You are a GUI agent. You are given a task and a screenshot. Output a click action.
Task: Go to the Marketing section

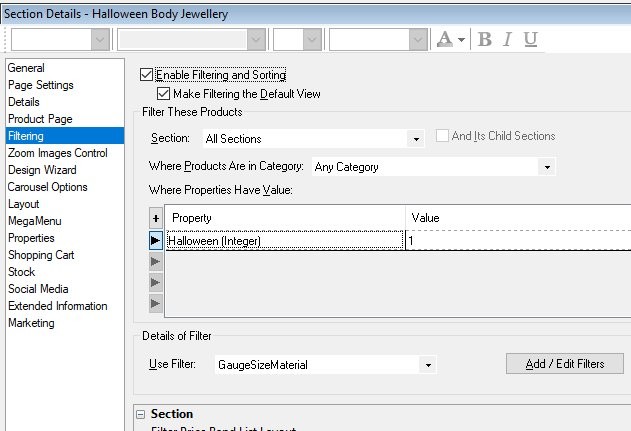point(31,323)
